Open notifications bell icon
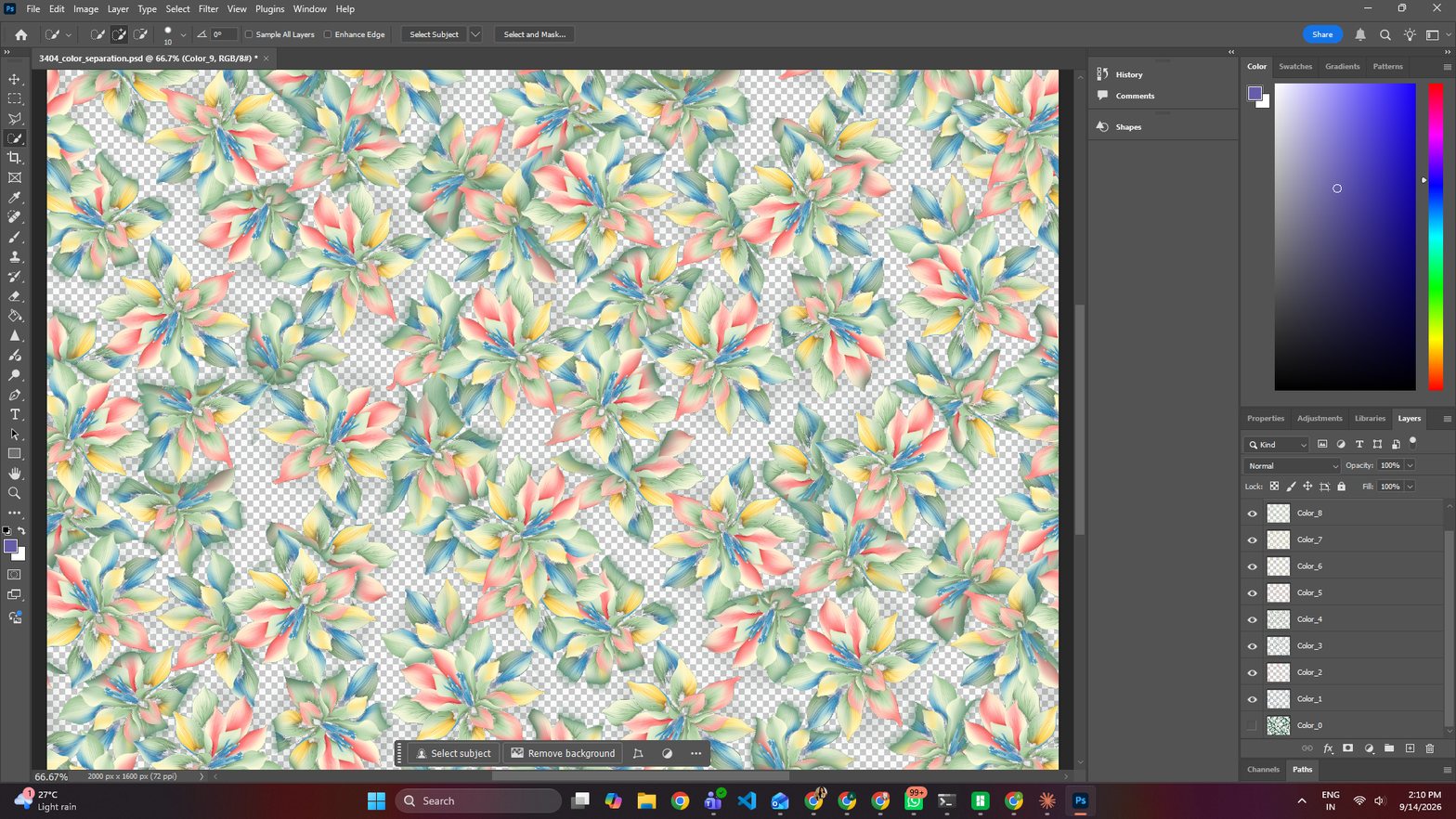The image size is (1456, 819). (1360, 34)
